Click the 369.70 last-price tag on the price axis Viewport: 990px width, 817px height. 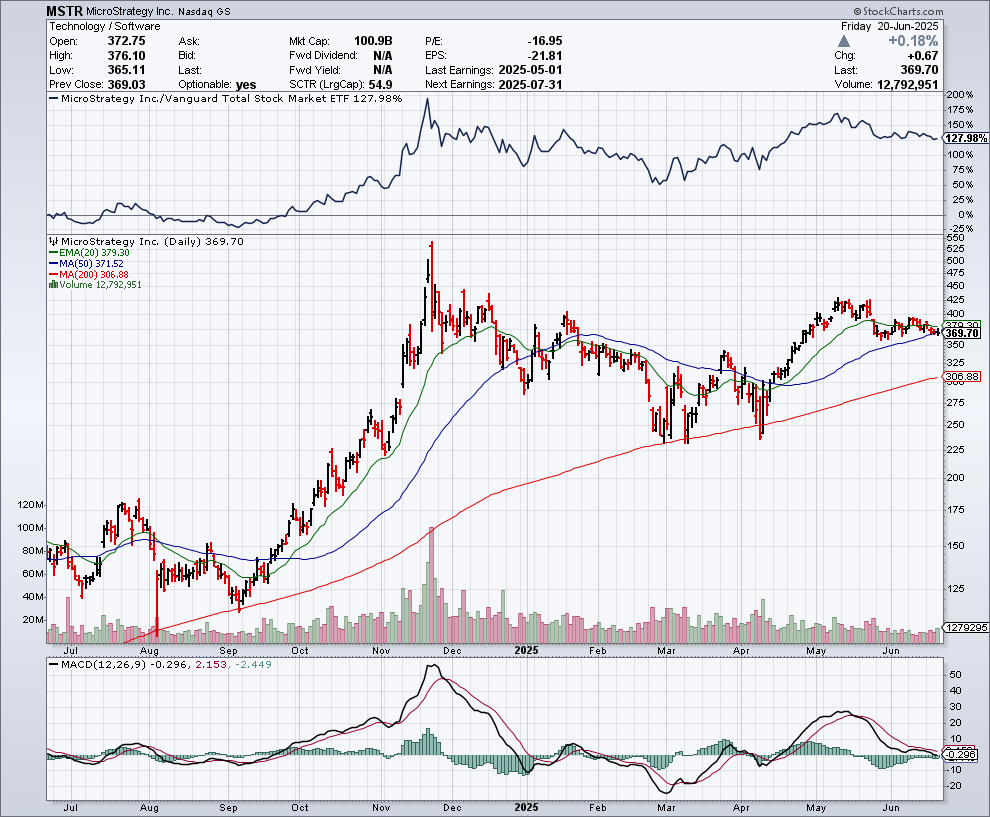(x=963, y=333)
